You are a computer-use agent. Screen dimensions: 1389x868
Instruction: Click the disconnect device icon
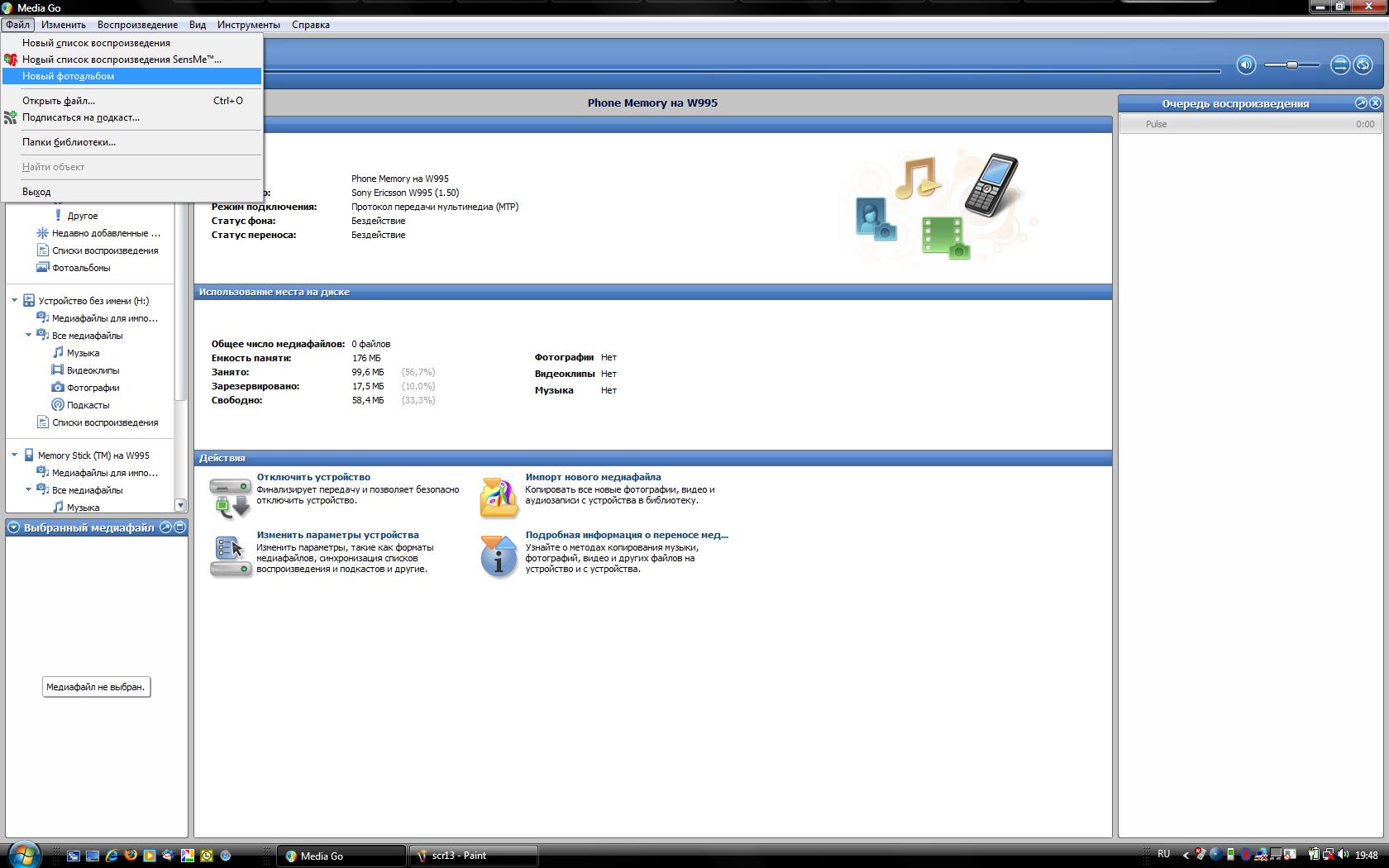pos(230,497)
